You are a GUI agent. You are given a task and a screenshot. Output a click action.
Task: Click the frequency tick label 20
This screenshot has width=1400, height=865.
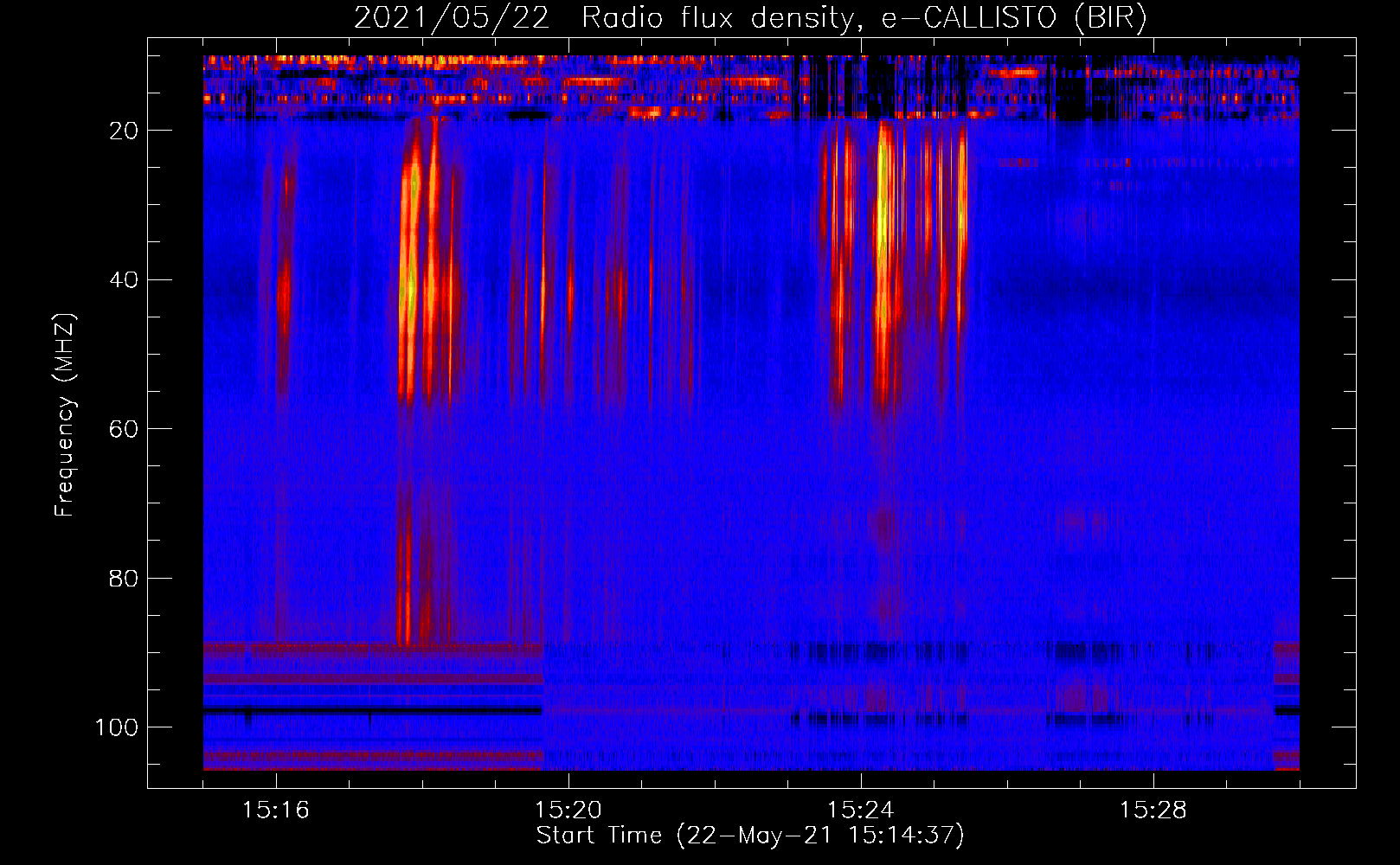(x=124, y=131)
